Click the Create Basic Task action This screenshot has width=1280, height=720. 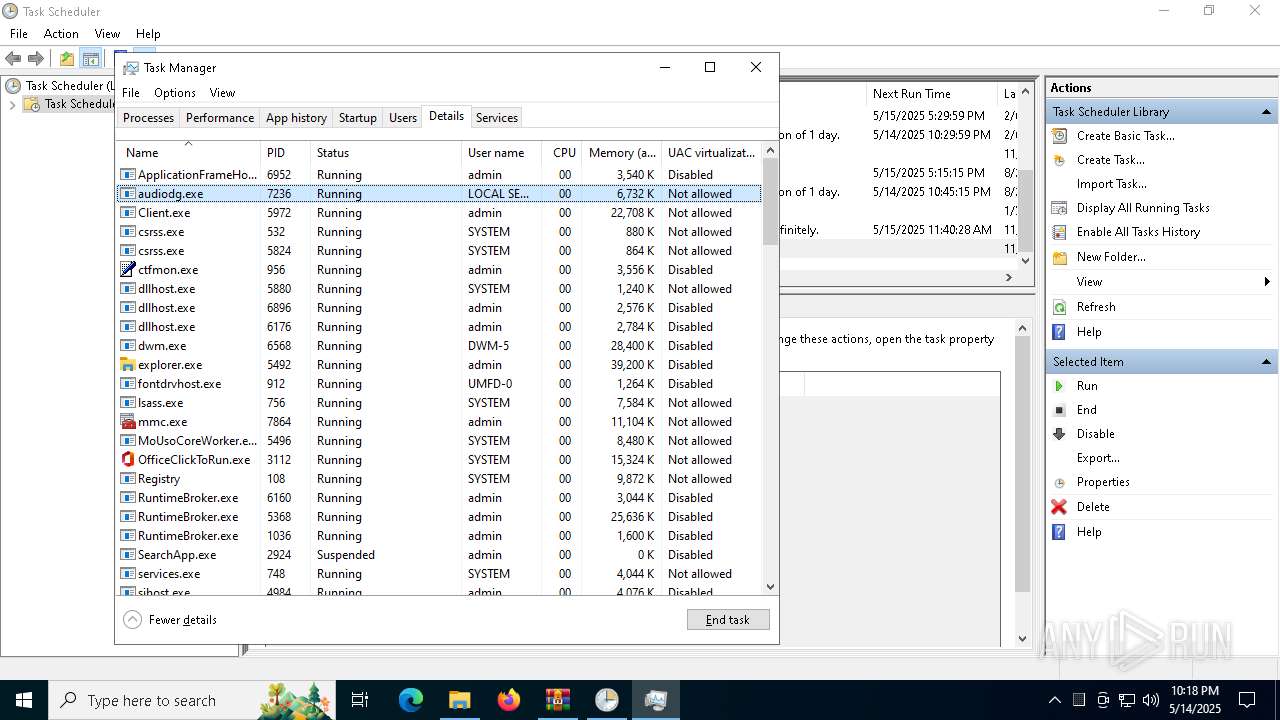pos(1125,136)
